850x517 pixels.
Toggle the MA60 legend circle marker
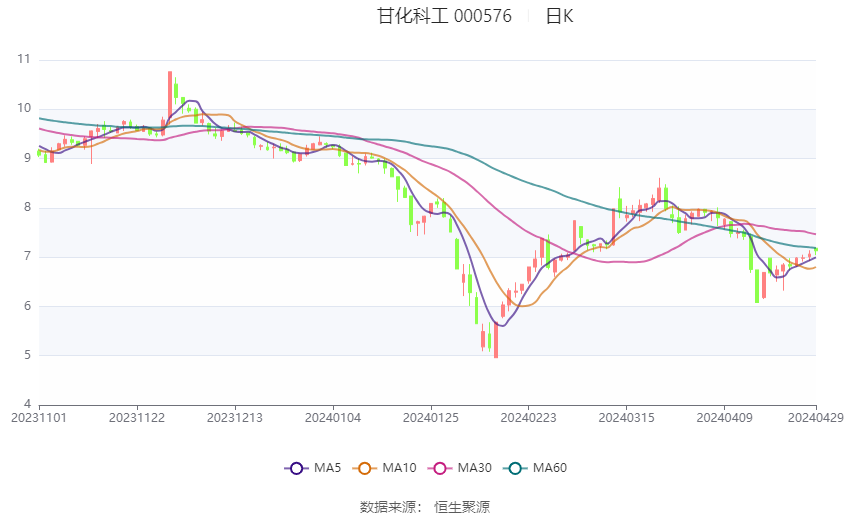516,468
